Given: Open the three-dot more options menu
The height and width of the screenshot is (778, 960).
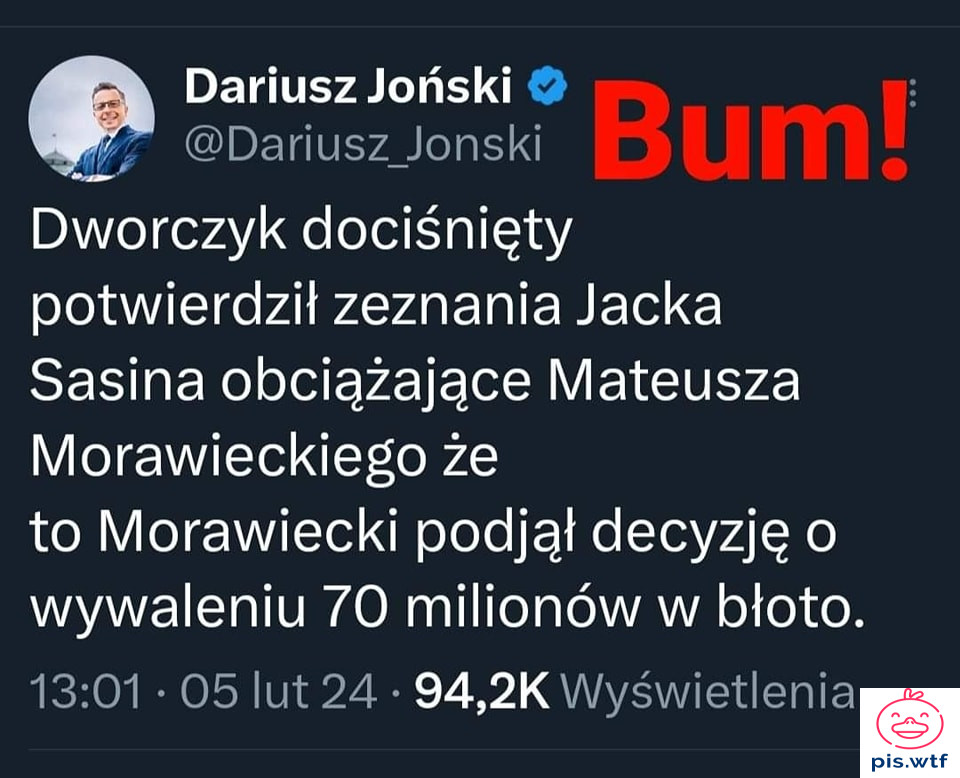Looking at the screenshot, I should click(913, 94).
